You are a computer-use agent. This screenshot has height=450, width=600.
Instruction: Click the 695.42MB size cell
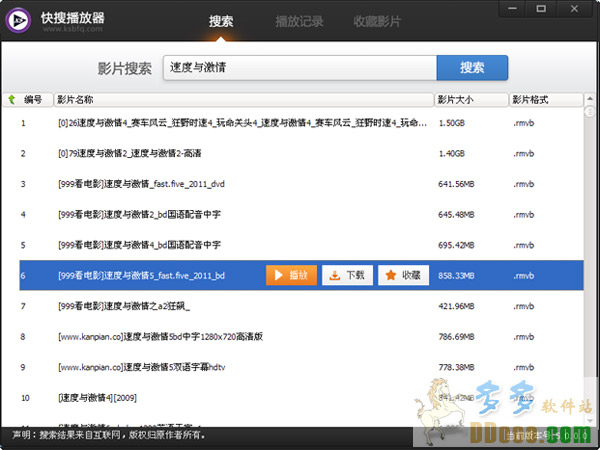click(456, 245)
